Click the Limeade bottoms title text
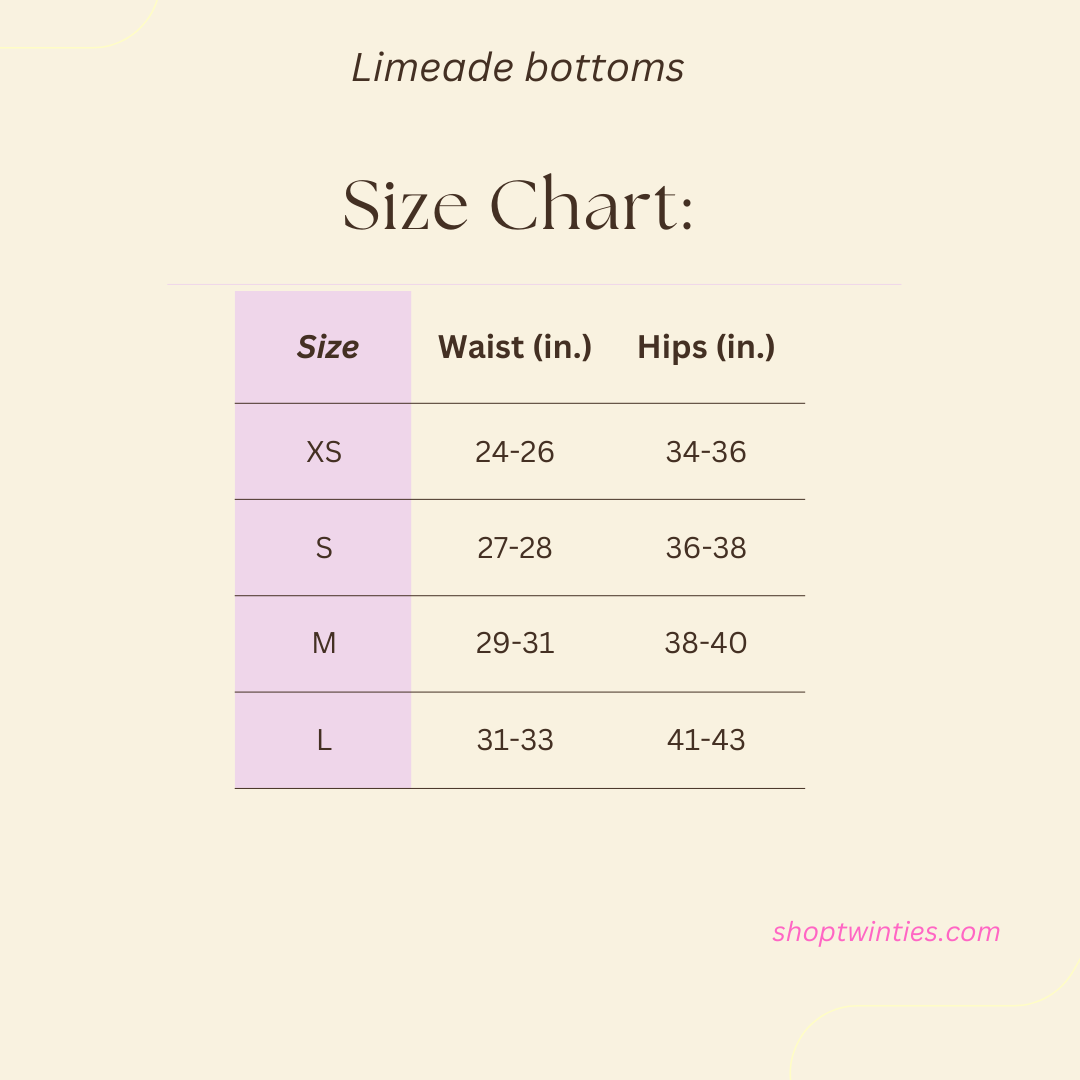 (518, 68)
